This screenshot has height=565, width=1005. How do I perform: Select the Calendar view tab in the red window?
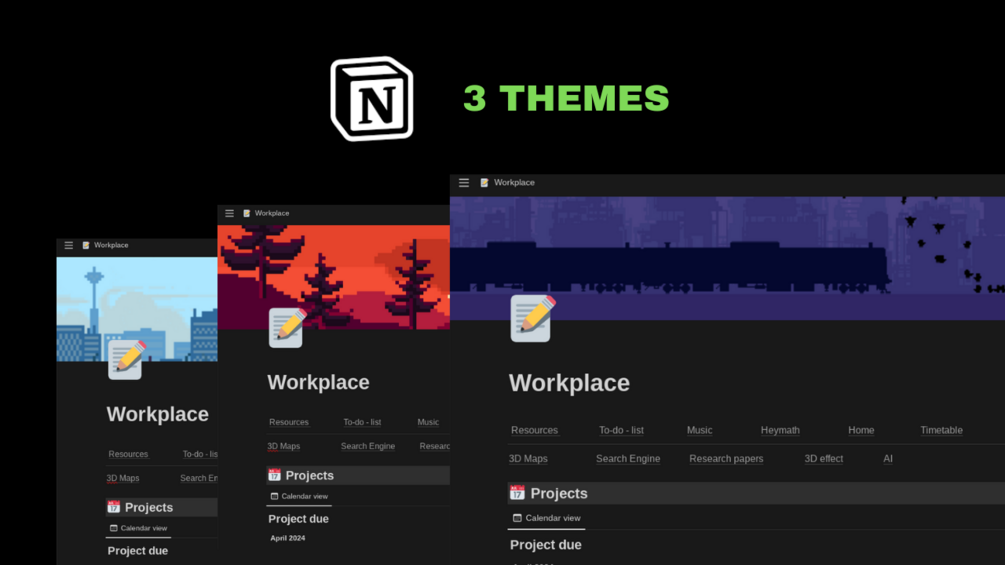(299, 496)
